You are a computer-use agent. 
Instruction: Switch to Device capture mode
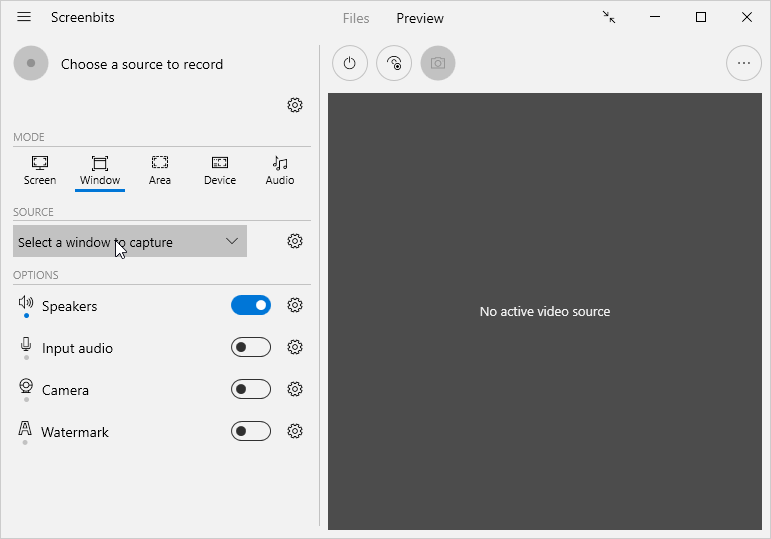[x=220, y=171]
